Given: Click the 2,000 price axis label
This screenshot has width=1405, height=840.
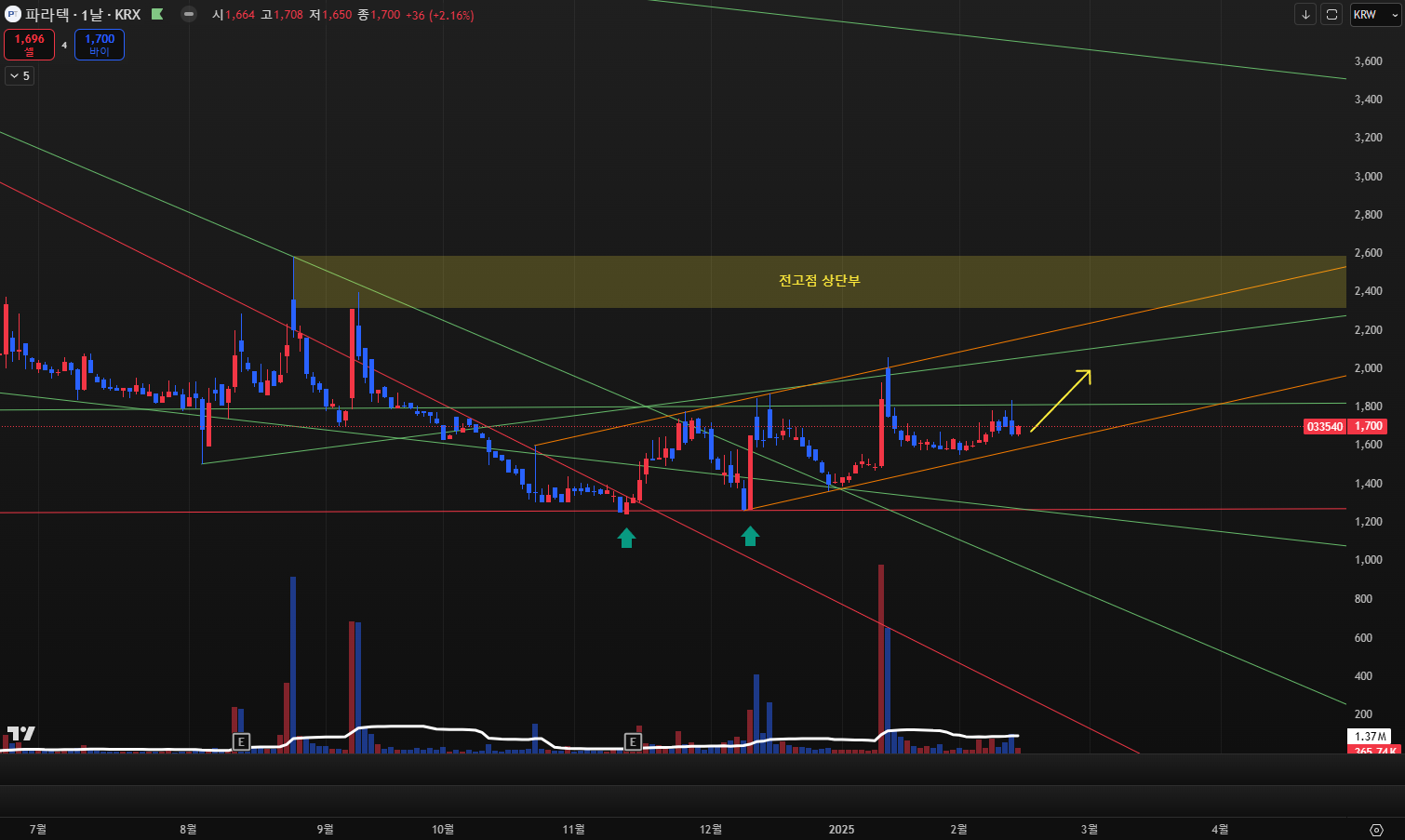Looking at the screenshot, I should point(1368,368).
